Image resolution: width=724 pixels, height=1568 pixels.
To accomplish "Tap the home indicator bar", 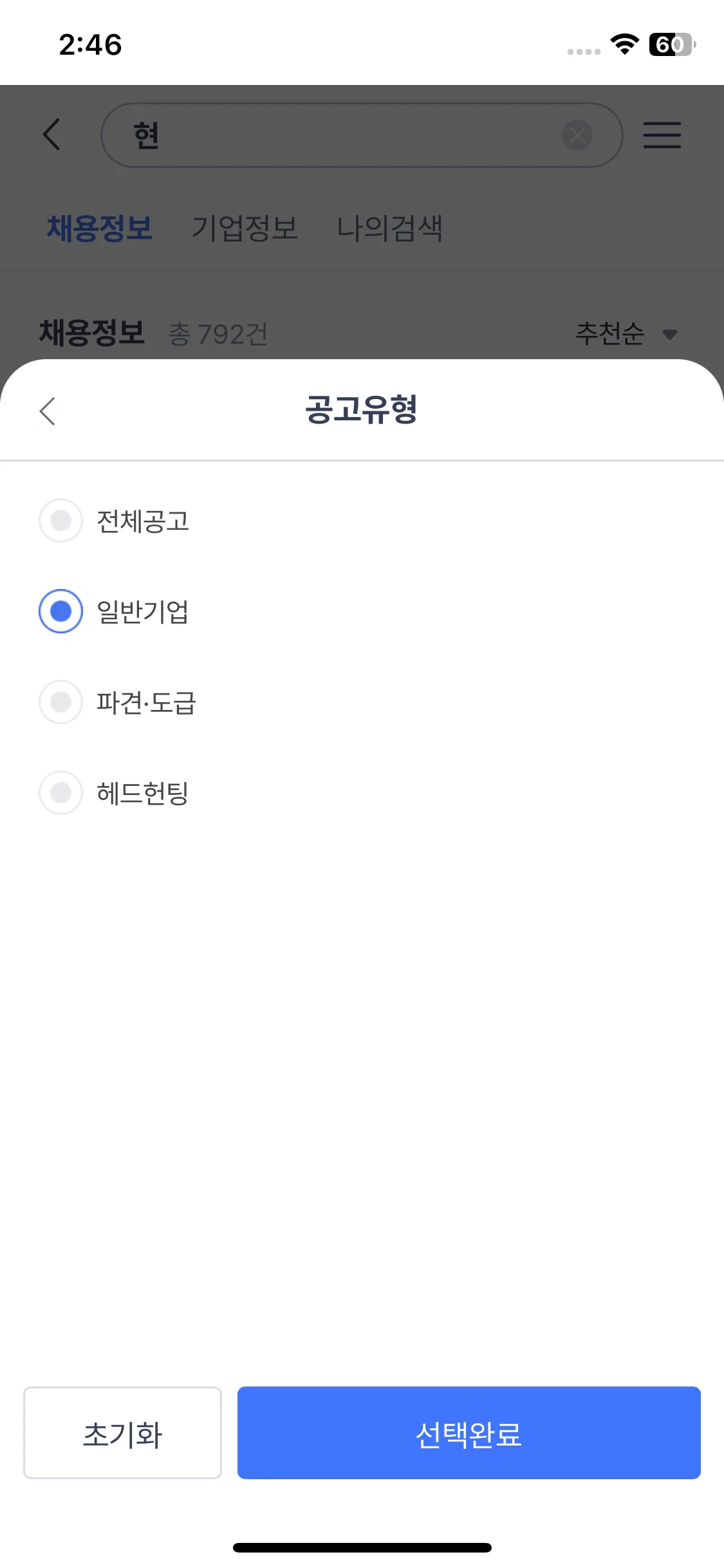I will pyautogui.click(x=362, y=1547).
